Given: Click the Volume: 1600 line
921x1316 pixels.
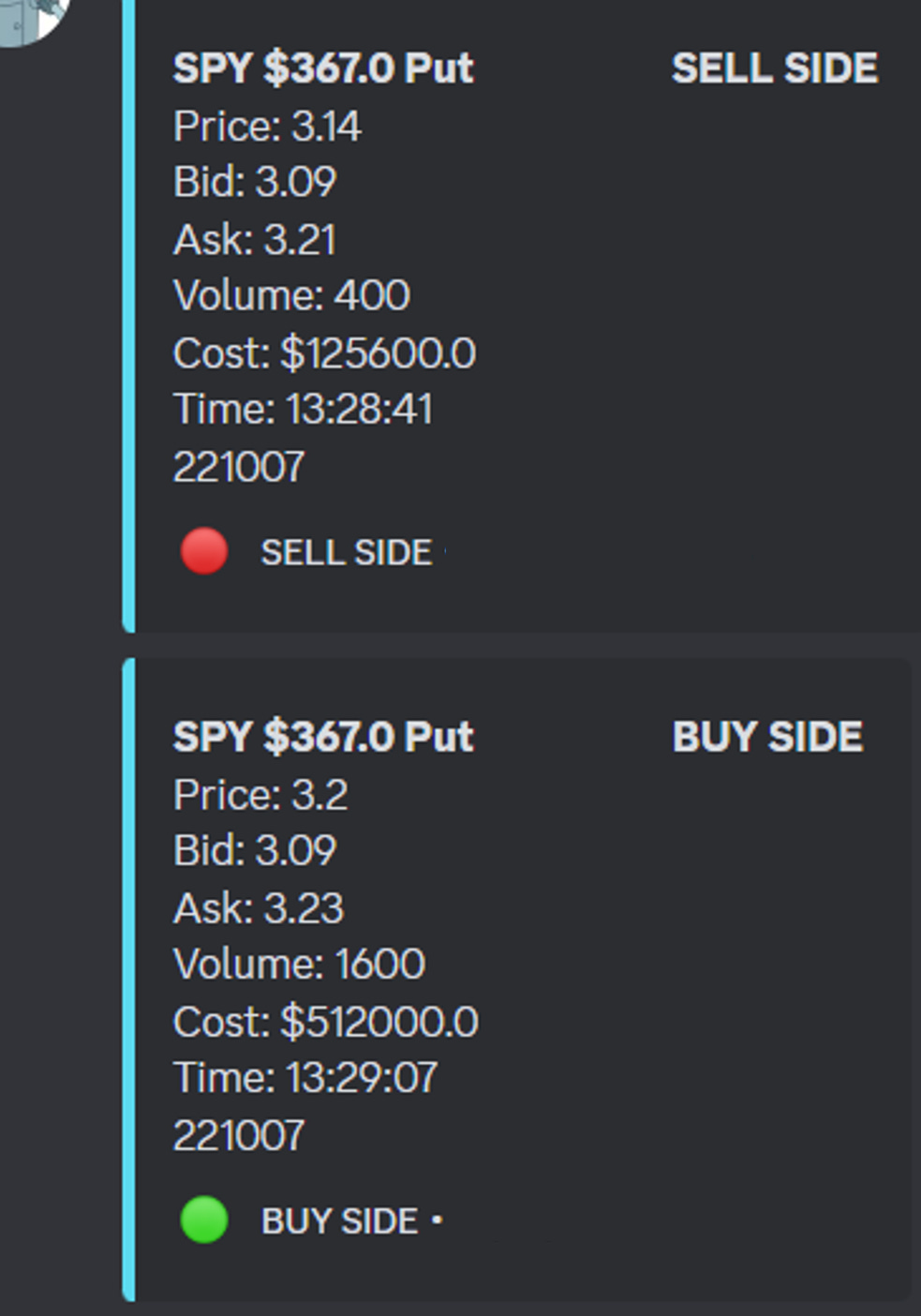Looking at the screenshot, I should click(299, 964).
